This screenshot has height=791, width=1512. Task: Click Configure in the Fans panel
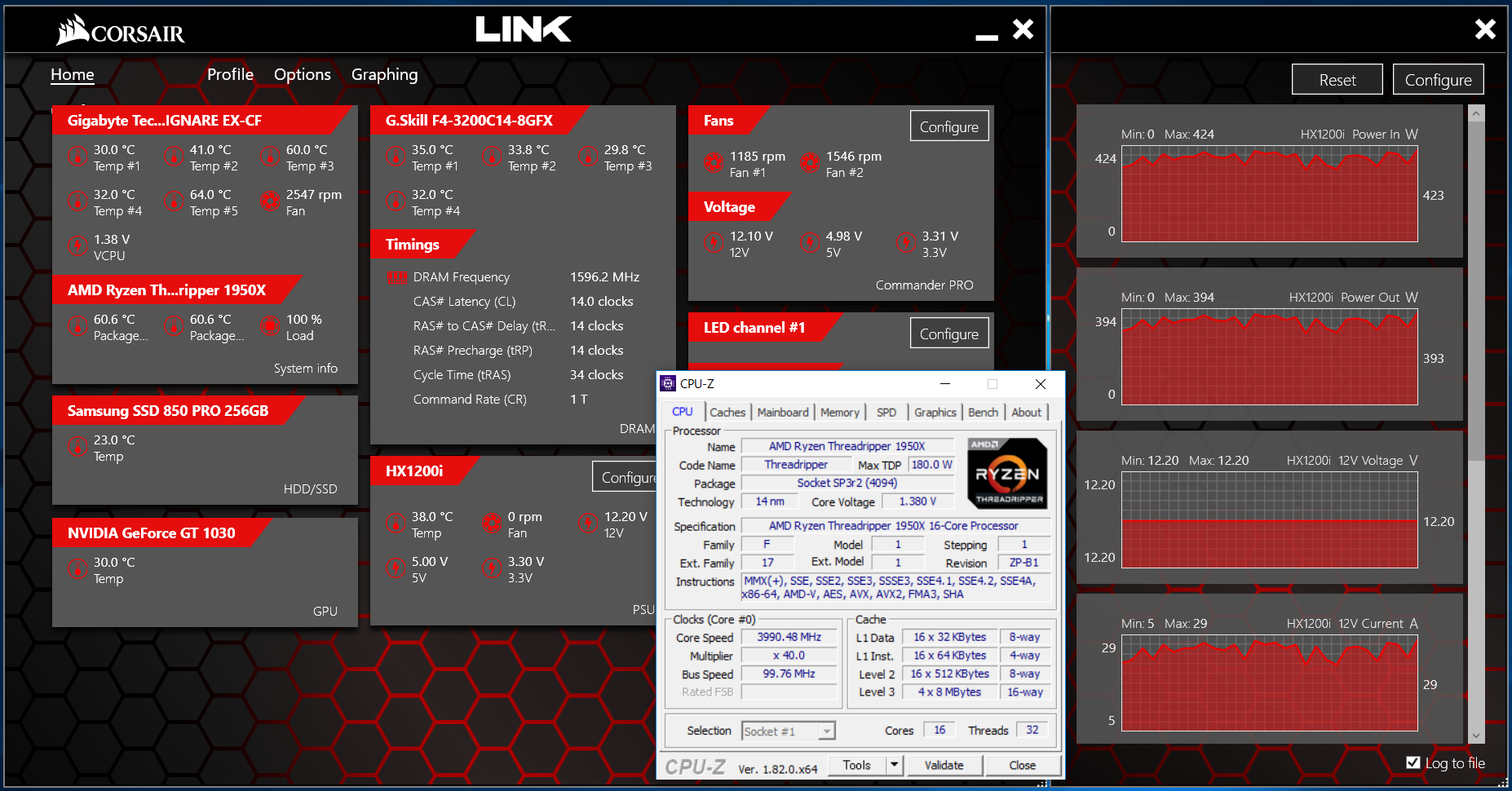click(949, 126)
